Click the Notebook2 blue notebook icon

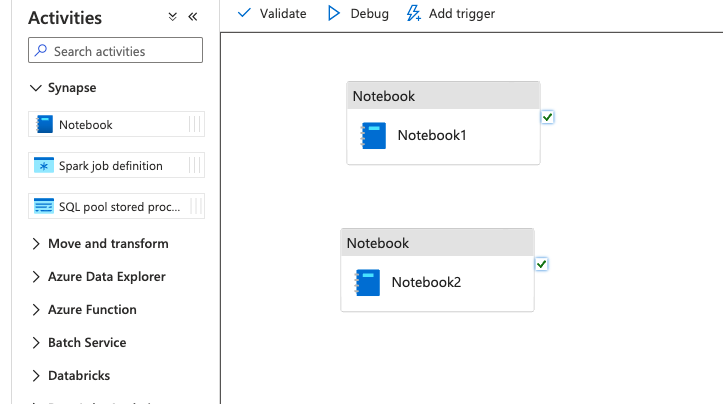coord(367,282)
